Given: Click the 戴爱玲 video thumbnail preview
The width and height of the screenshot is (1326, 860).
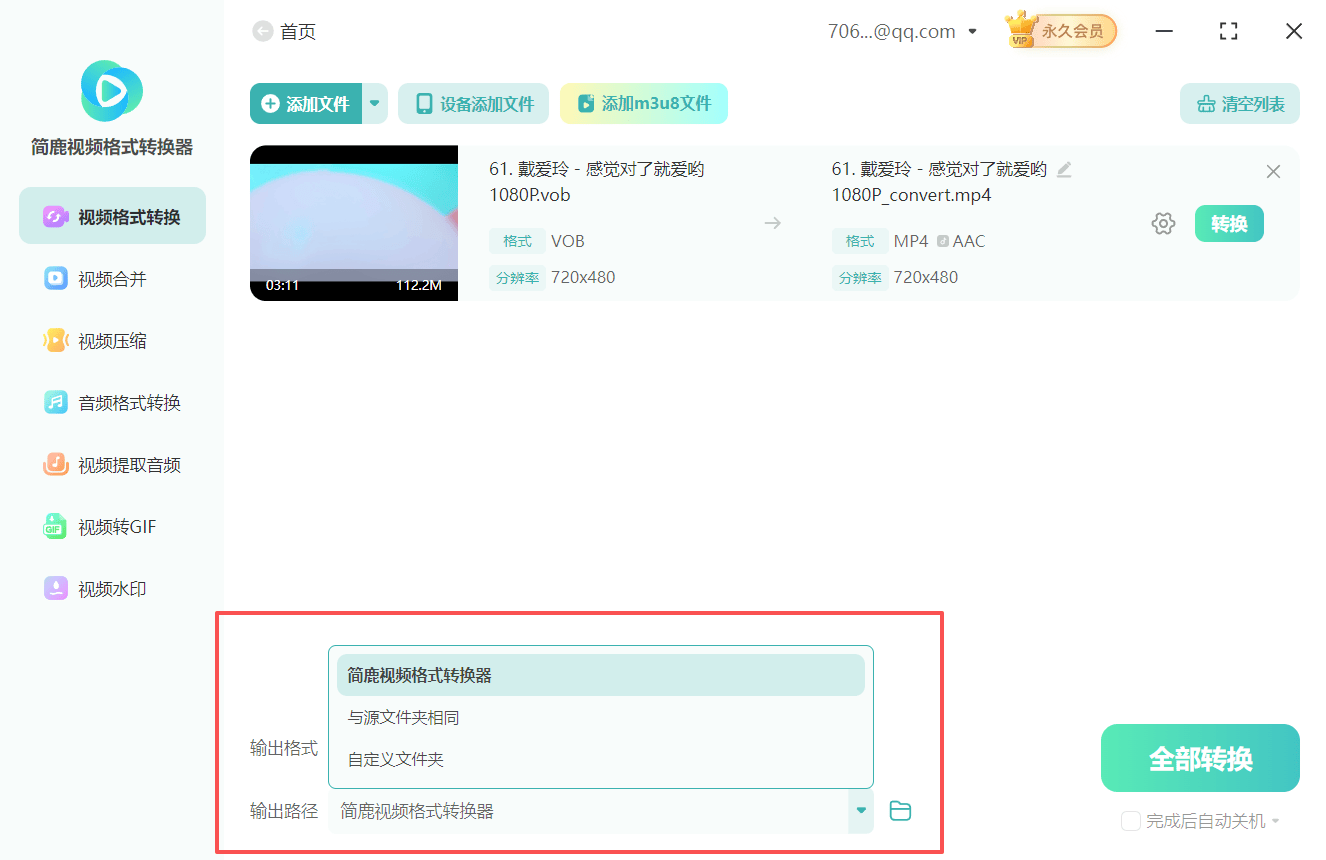Looking at the screenshot, I should point(353,223).
